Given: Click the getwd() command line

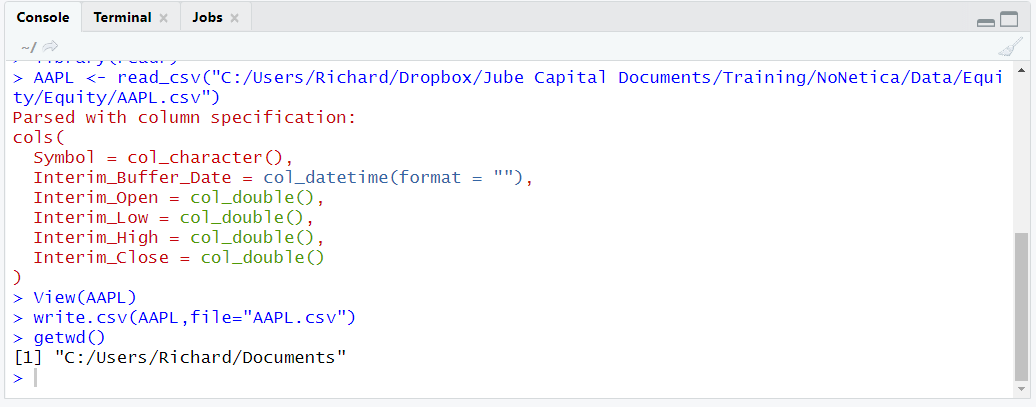Looking at the screenshot, I should 59,338.
